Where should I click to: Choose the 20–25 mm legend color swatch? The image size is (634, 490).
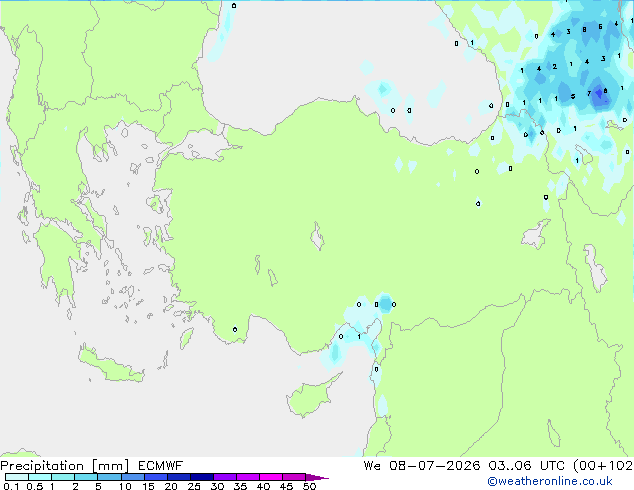[x=178, y=477]
